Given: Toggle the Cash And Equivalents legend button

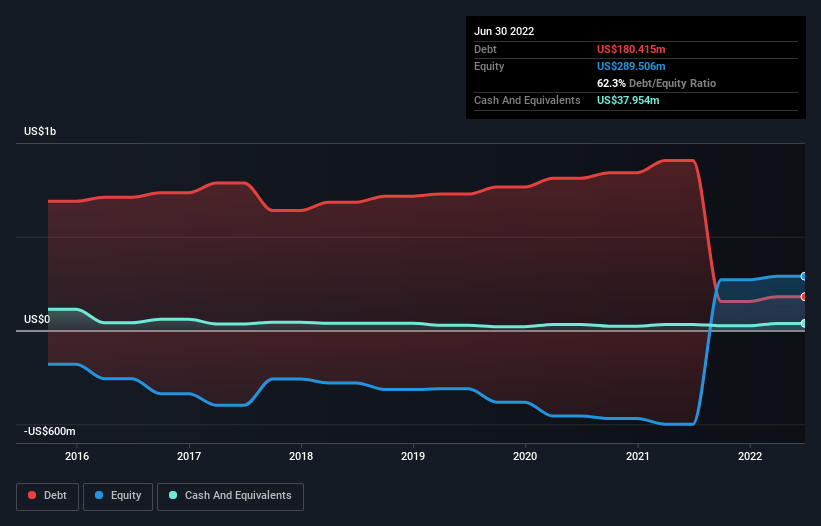Looking at the screenshot, I should pos(230,496).
